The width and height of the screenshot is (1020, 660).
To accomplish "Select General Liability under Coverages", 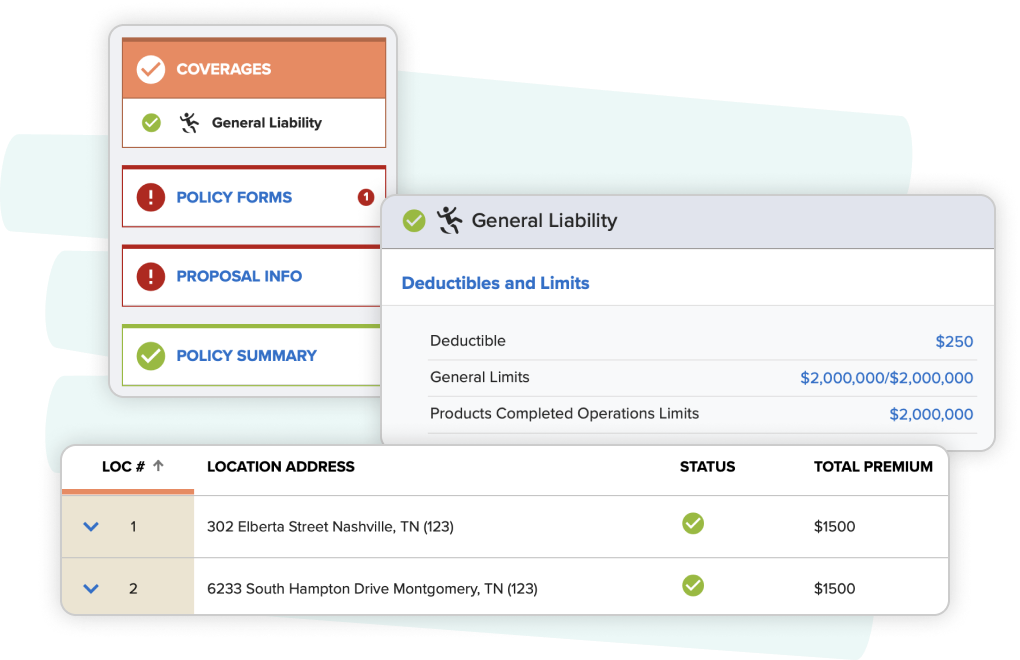I will [x=266, y=123].
